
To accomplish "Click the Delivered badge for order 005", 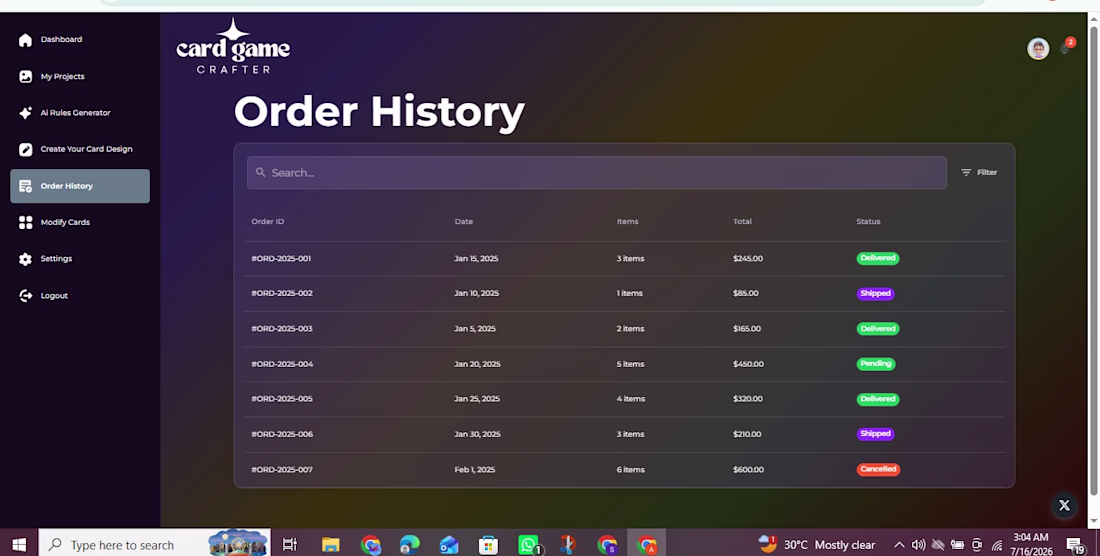I will tap(878, 399).
